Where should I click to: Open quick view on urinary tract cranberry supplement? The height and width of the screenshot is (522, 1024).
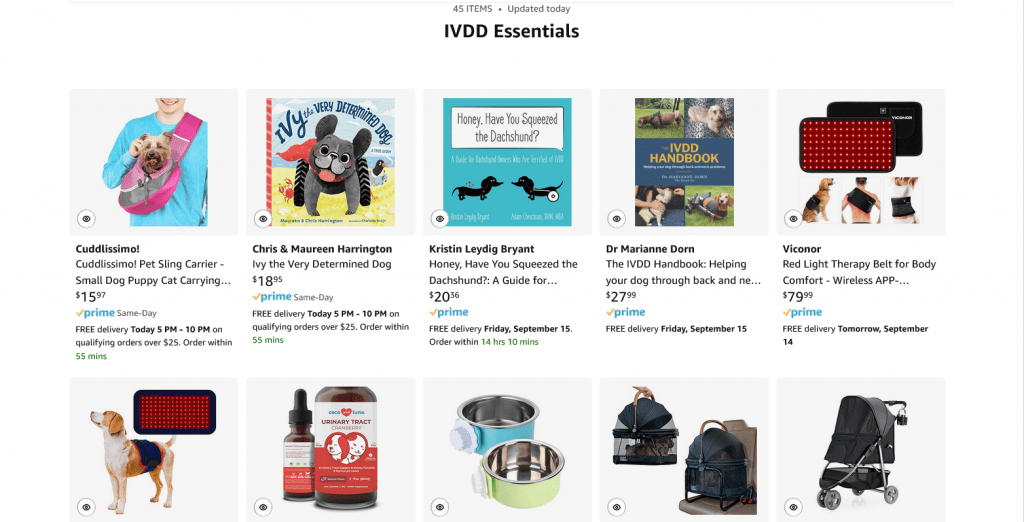[x=263, y=506]
